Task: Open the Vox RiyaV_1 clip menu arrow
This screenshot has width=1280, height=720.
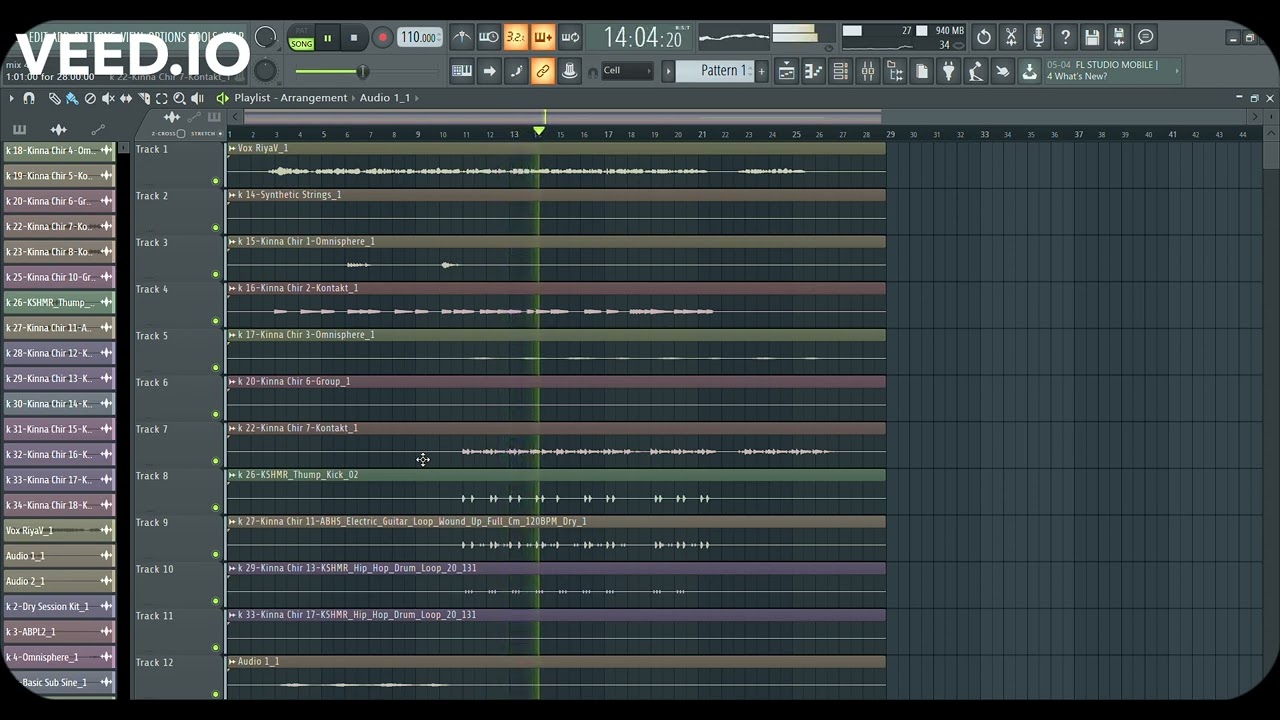Action: [x=232, y=148]
